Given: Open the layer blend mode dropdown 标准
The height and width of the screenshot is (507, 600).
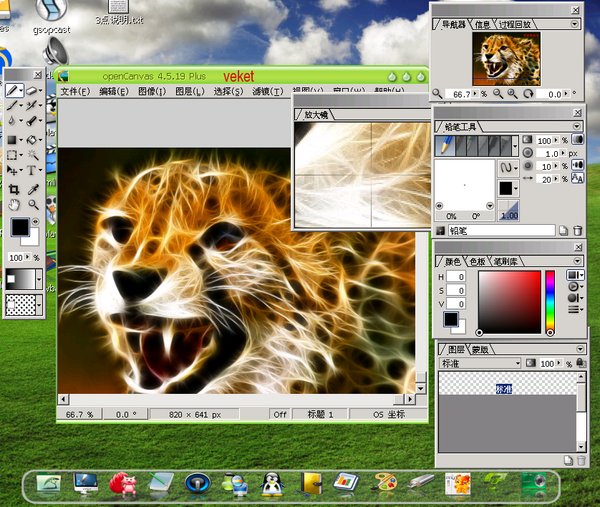Looking at the screenshot, I should [x=480, y=363].
